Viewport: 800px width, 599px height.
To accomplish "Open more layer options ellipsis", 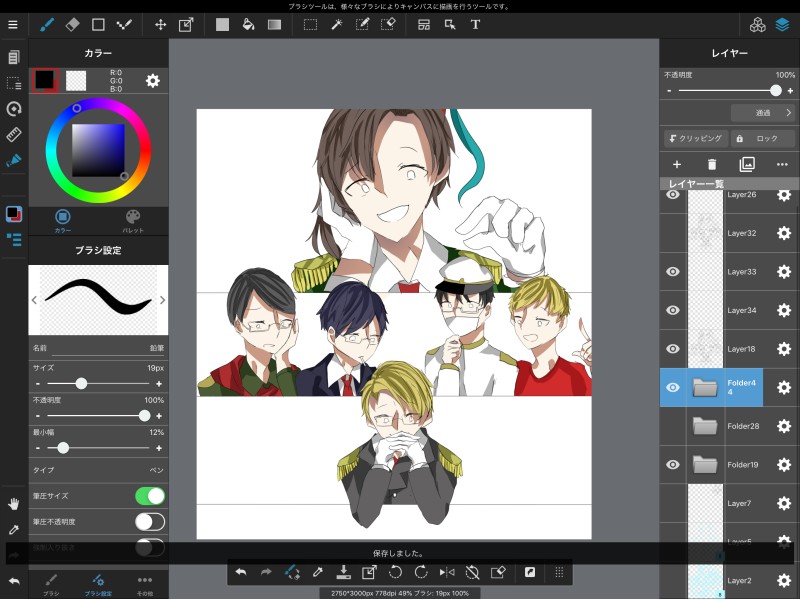I will point(782,164).
